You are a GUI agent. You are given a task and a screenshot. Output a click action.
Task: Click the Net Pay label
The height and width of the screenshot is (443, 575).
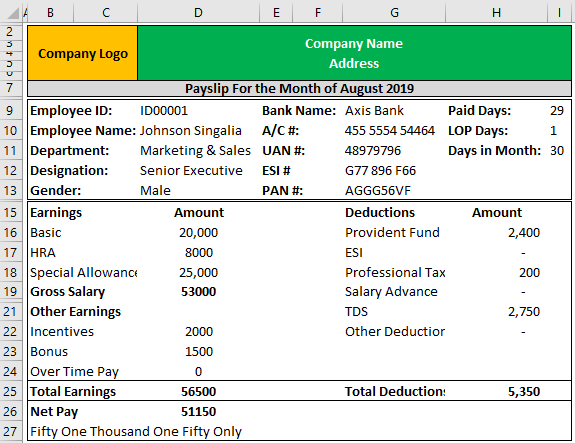(54, 412)
